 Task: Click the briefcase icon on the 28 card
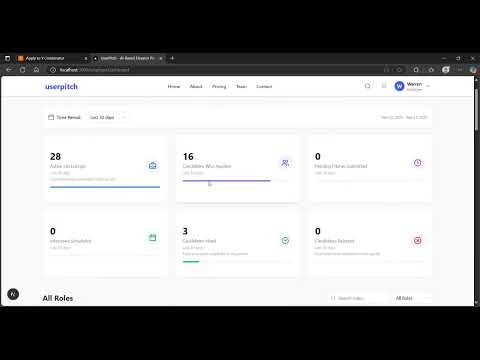[153, 165]
